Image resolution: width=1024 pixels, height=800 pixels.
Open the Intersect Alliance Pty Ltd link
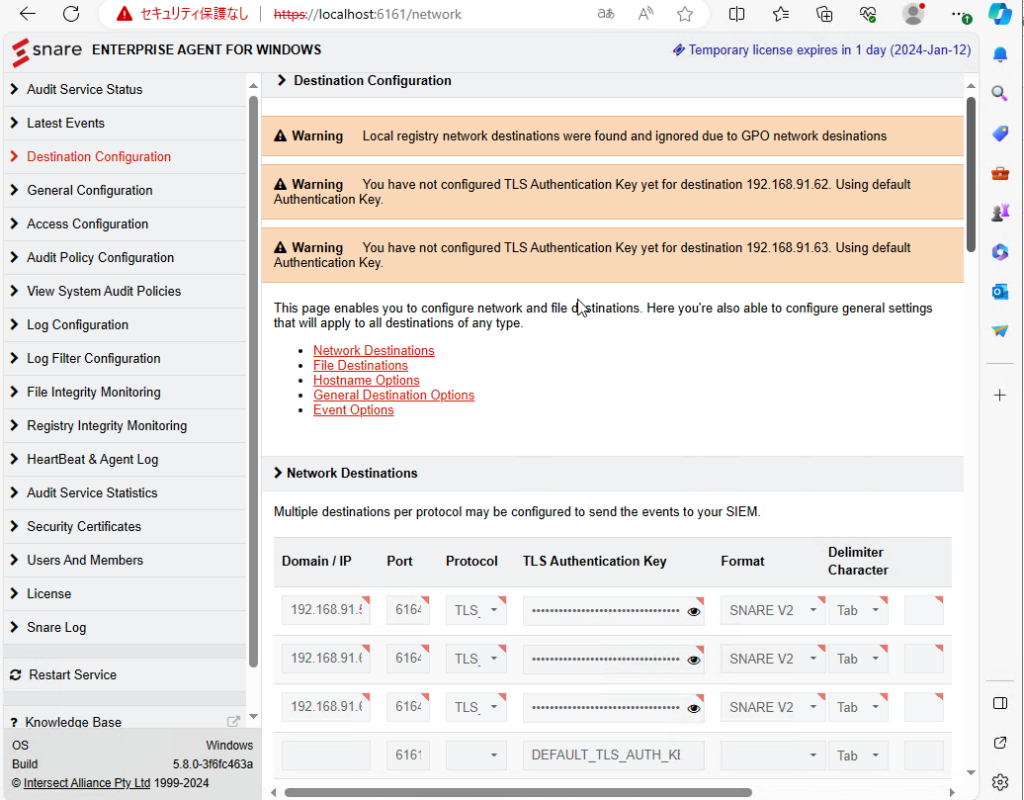[87, 782]
